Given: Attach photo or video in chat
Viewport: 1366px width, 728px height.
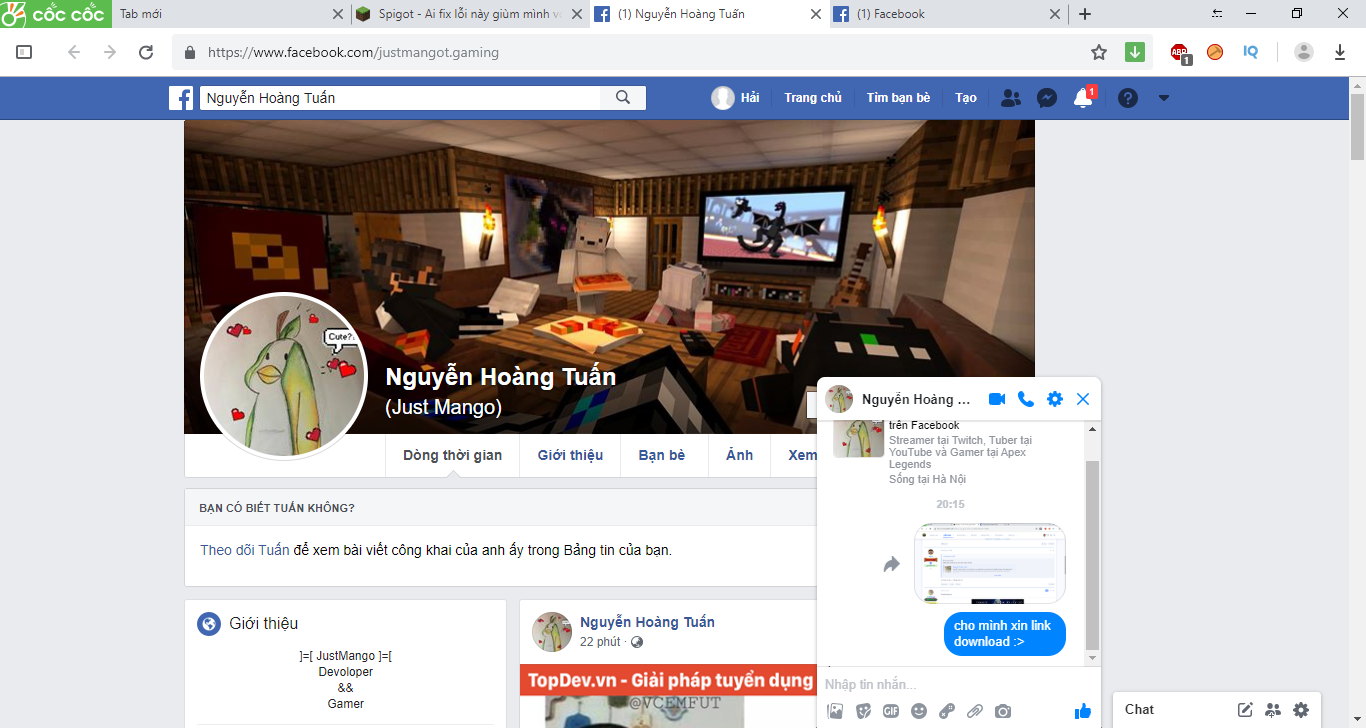Looking at the screenshot, I should (x=836, y=711).
